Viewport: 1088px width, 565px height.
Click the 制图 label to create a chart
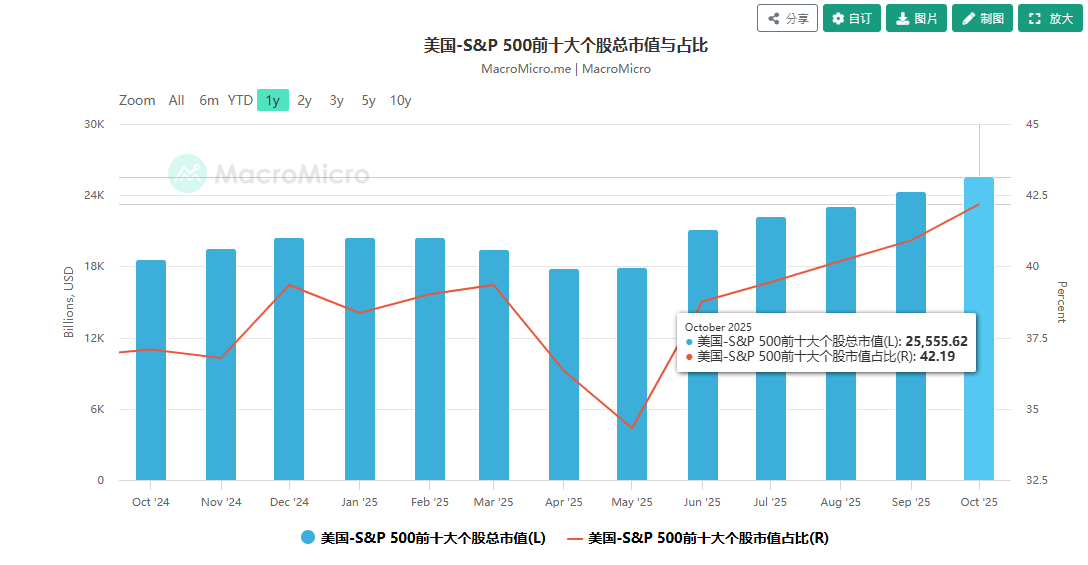[x=992, y=19]
